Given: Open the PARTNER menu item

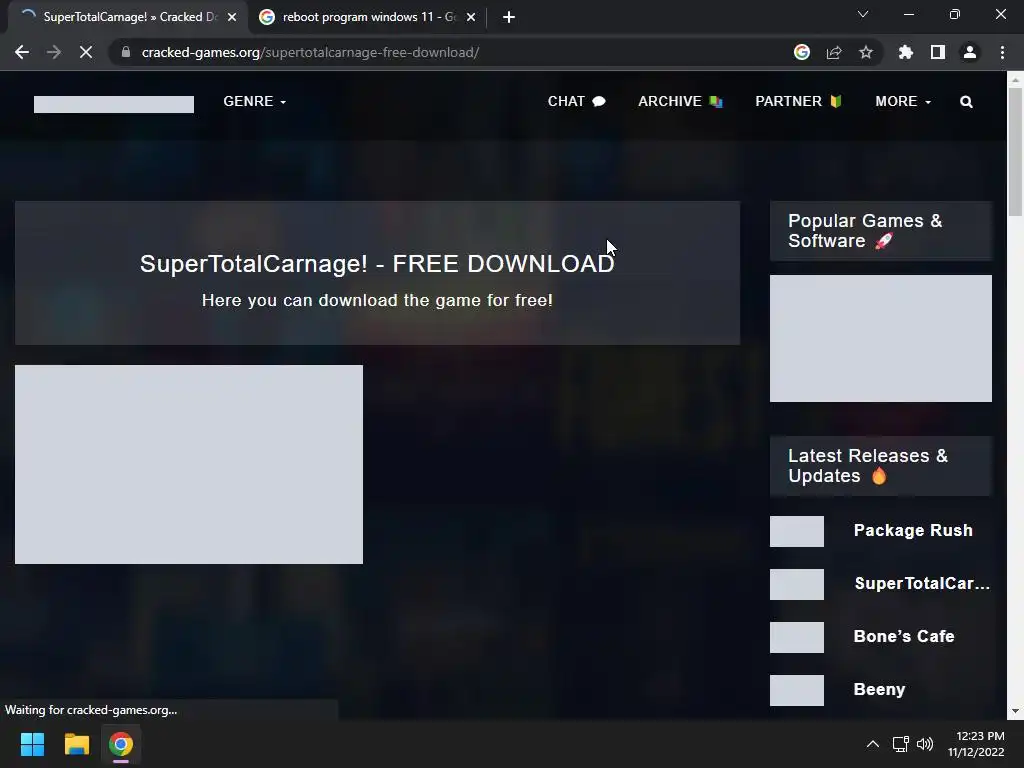Looking at the screenshot, I should 799,101.
